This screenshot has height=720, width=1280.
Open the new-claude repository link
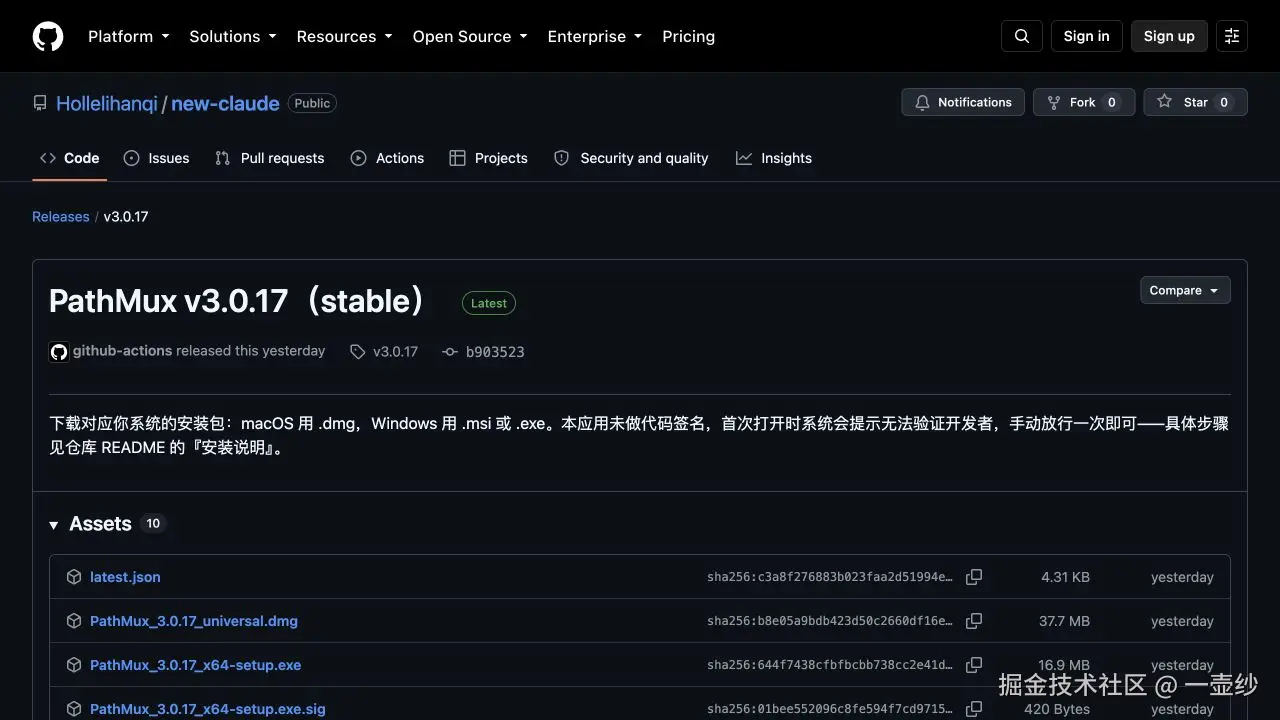[225, 103]
